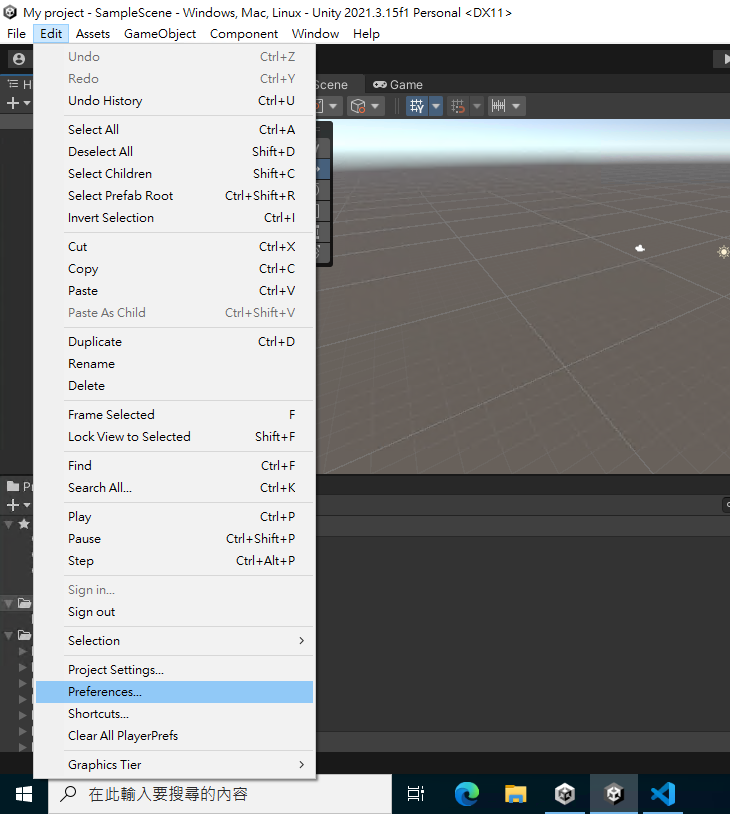Select the directional light sun gizmo

(723, 252)
